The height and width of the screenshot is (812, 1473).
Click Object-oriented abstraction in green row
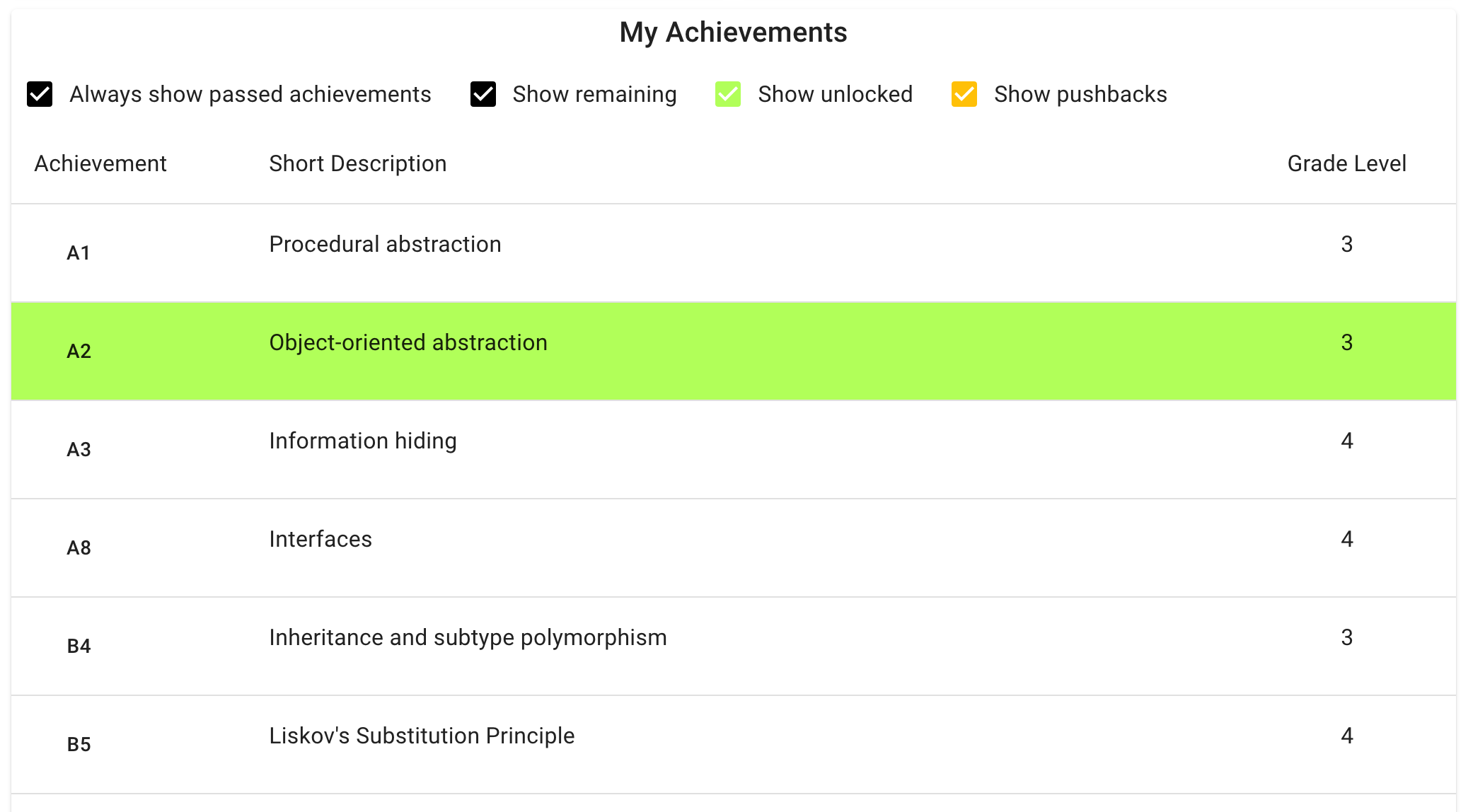point(408,342)
